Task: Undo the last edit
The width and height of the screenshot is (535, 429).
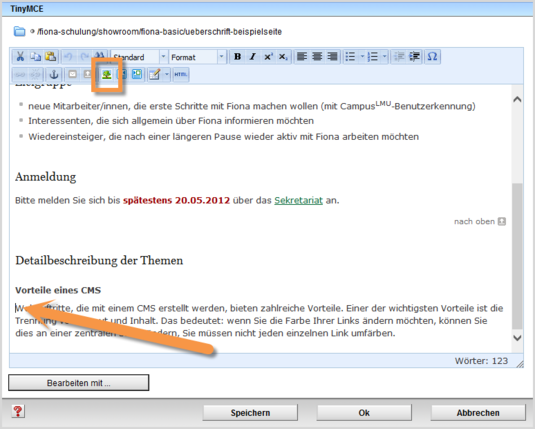Action: click(x=69, y=57)
